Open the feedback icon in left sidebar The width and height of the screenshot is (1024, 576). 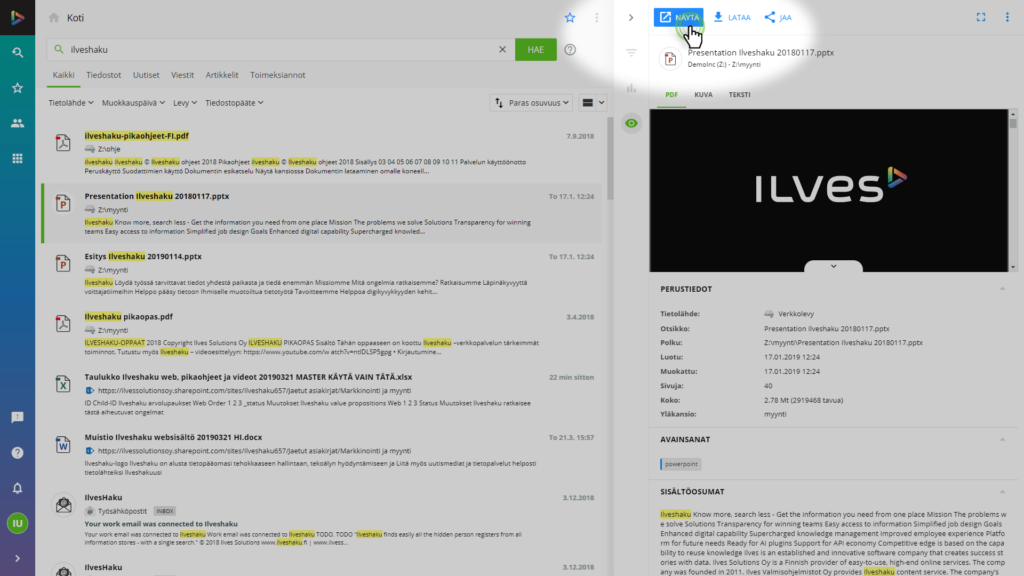[x=18, y=417]
